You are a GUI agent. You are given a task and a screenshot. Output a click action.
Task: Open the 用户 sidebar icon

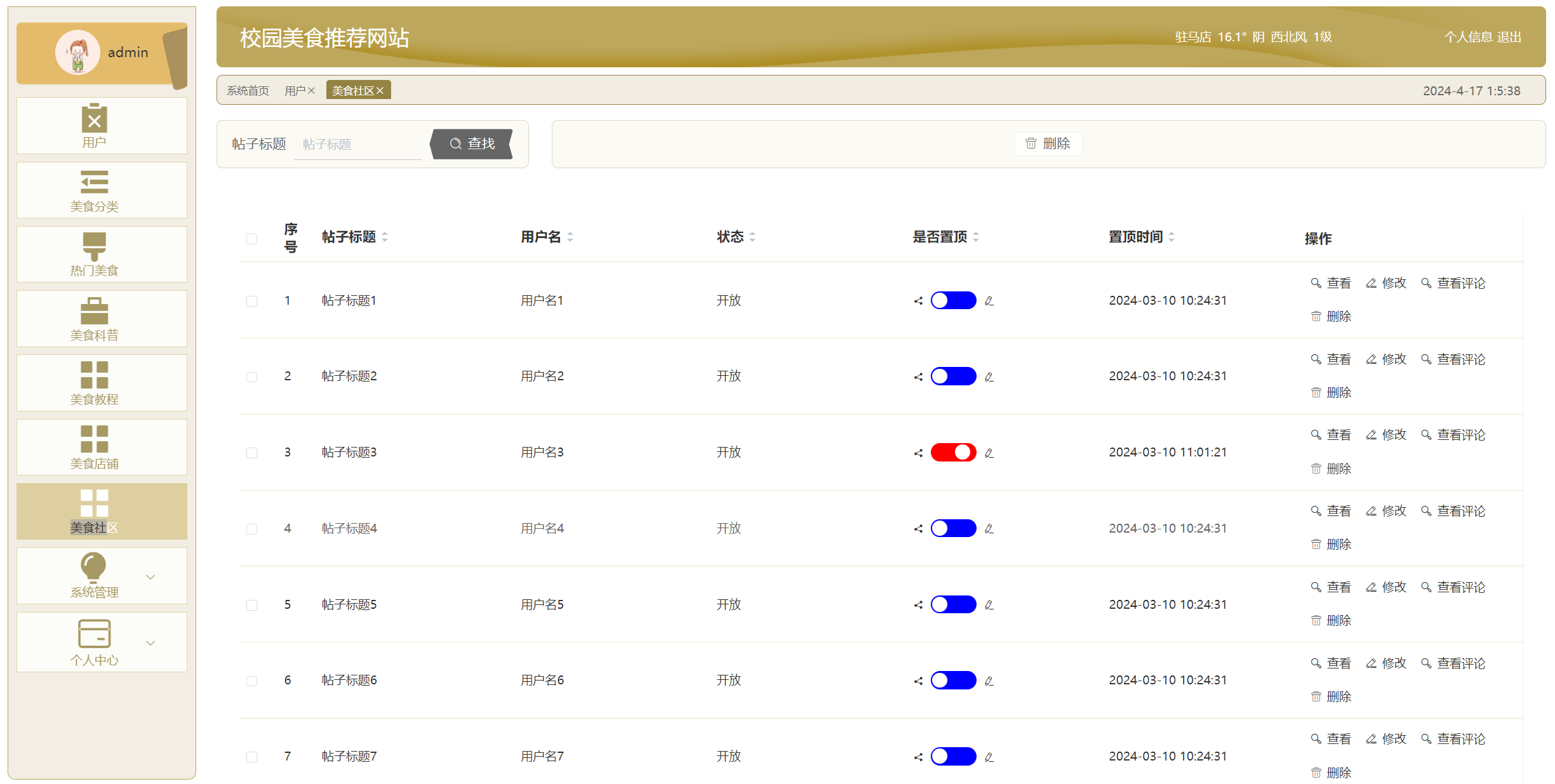click(94, 118)
